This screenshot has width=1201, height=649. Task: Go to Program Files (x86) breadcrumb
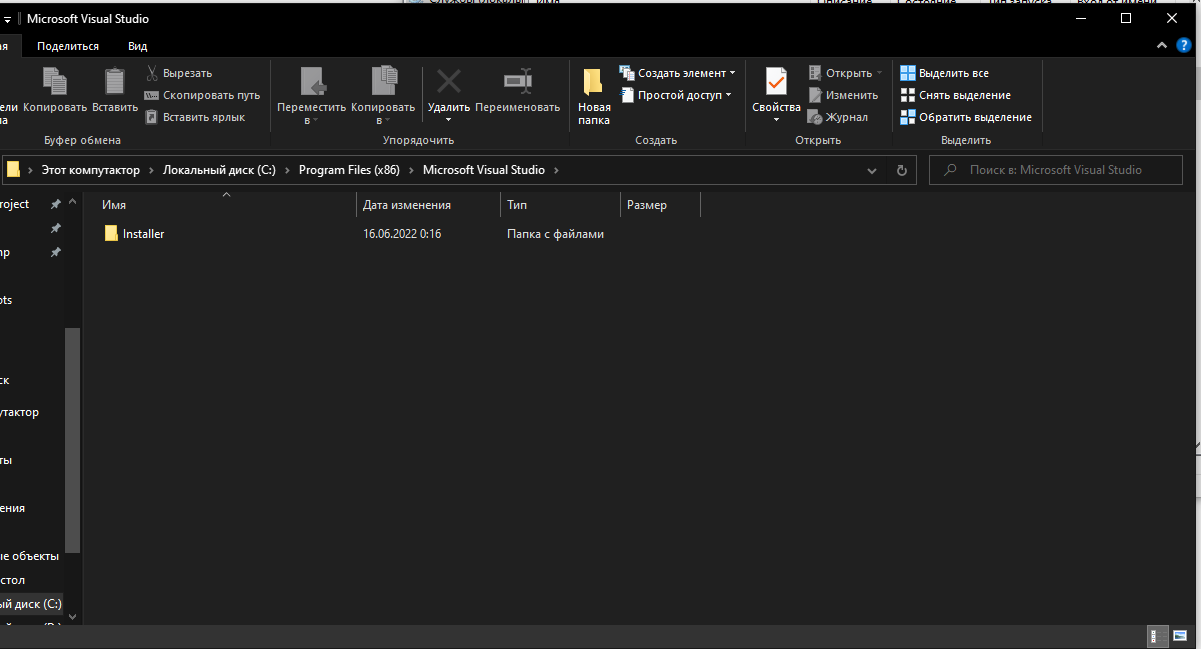point(349,170)
